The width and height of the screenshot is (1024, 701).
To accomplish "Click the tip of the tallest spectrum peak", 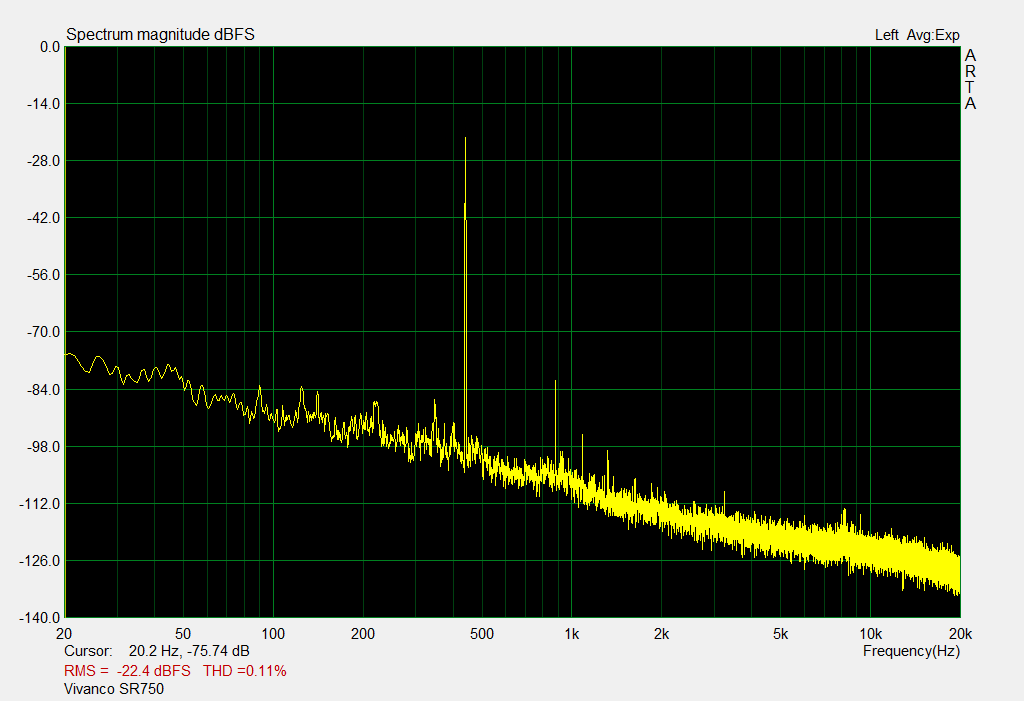I will [x=465, y=139].
